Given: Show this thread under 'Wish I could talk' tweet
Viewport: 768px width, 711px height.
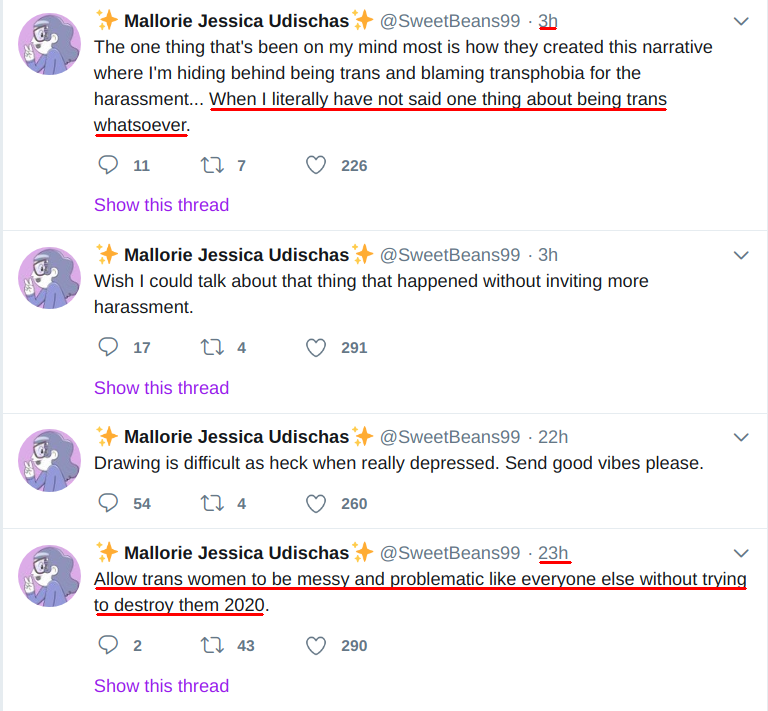Looking at the screenshot, I should click(x=161, y=388).
